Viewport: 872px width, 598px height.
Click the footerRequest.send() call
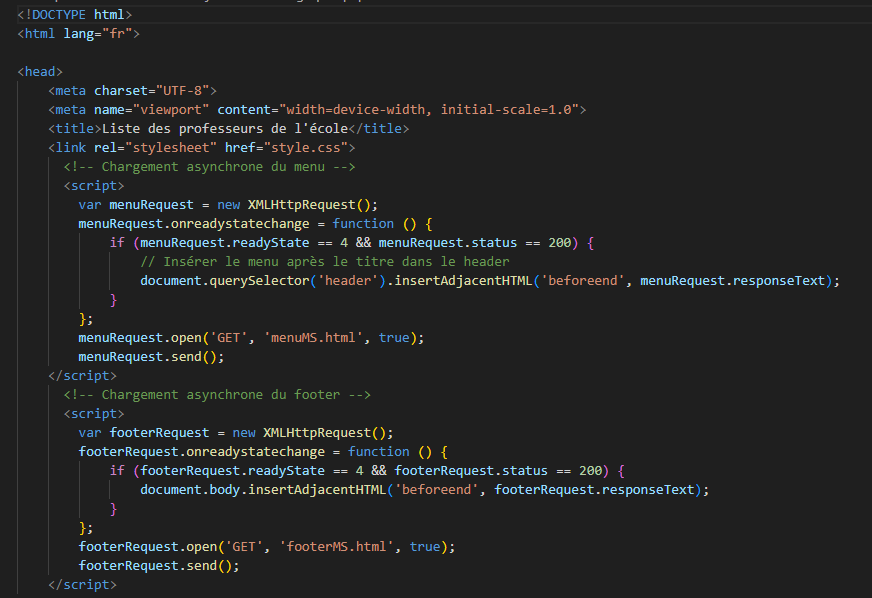[159, 566]
